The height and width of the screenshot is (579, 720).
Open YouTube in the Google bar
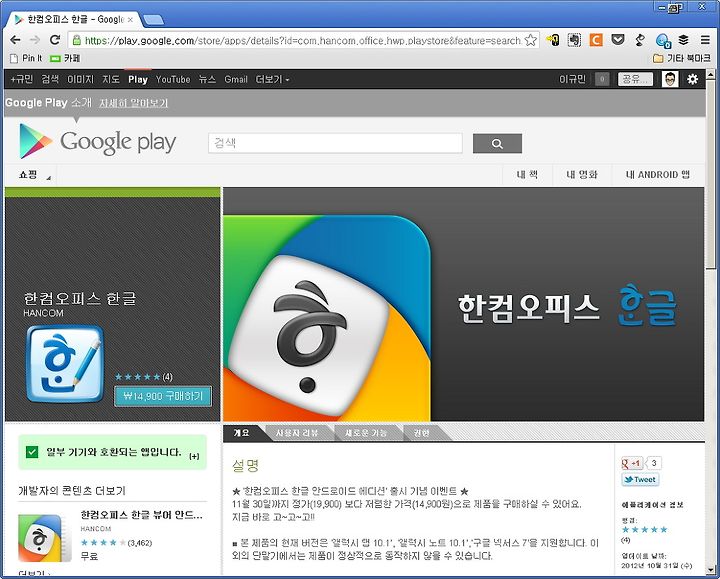173,79
